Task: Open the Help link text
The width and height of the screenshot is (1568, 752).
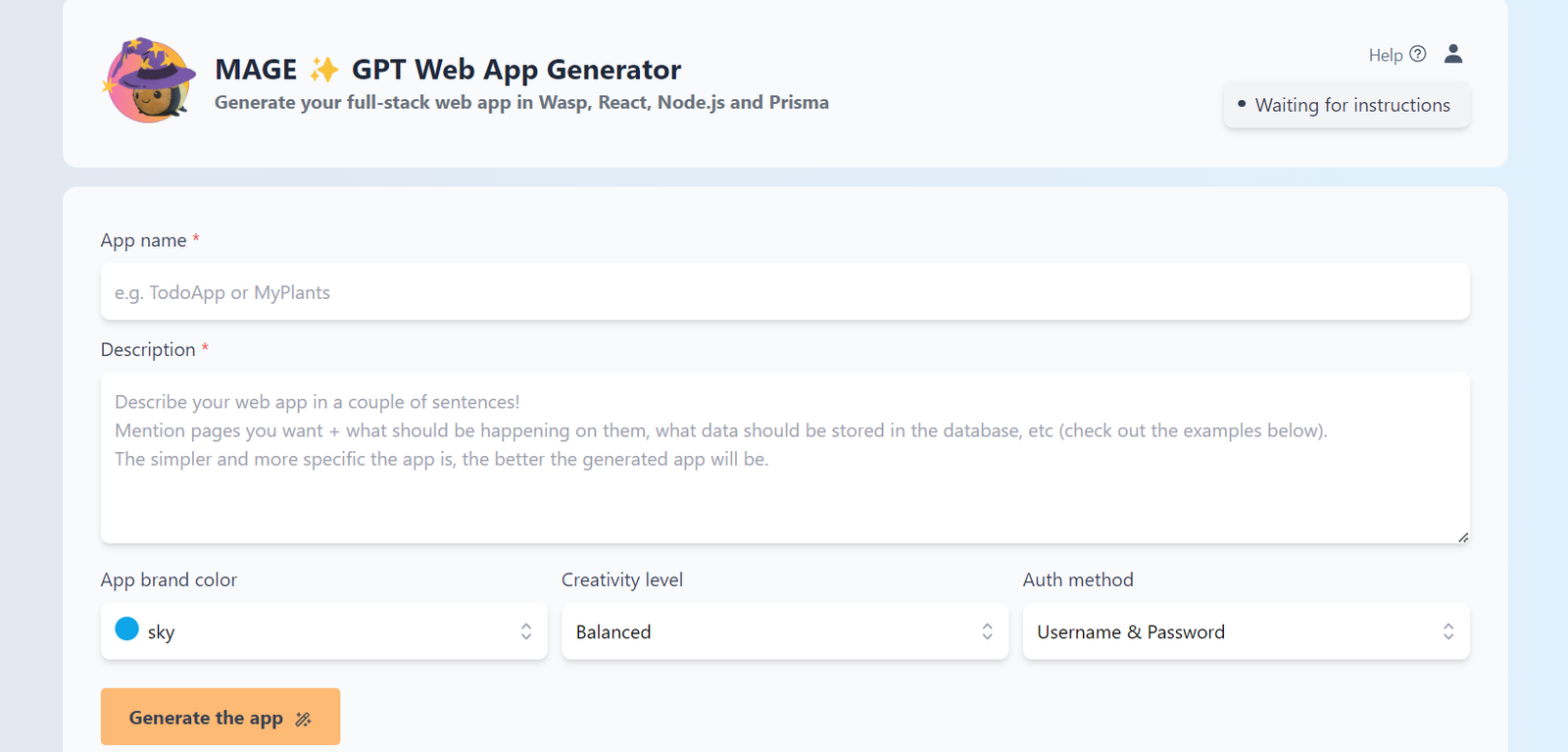Action: click(x=1386, y=55)
